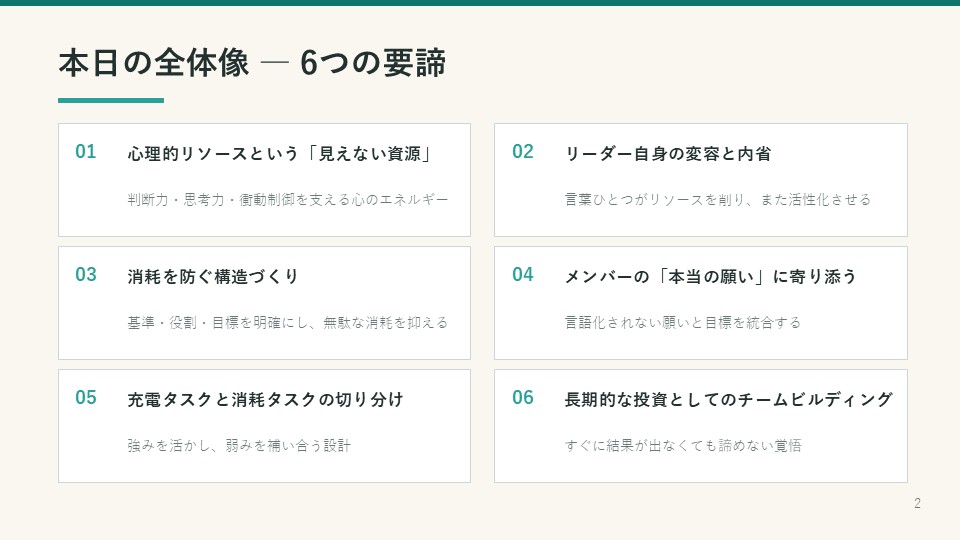Viewport: 960px width, 540px height.
Task: Click the slide page number 2
Action: (x=917, y=503)
